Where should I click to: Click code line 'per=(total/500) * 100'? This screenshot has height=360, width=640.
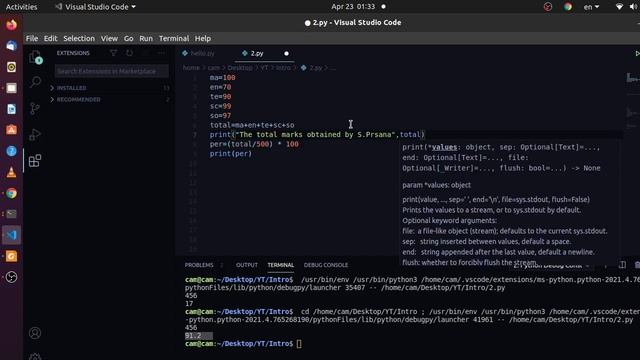pyautogui.click(x=254, y=144)
